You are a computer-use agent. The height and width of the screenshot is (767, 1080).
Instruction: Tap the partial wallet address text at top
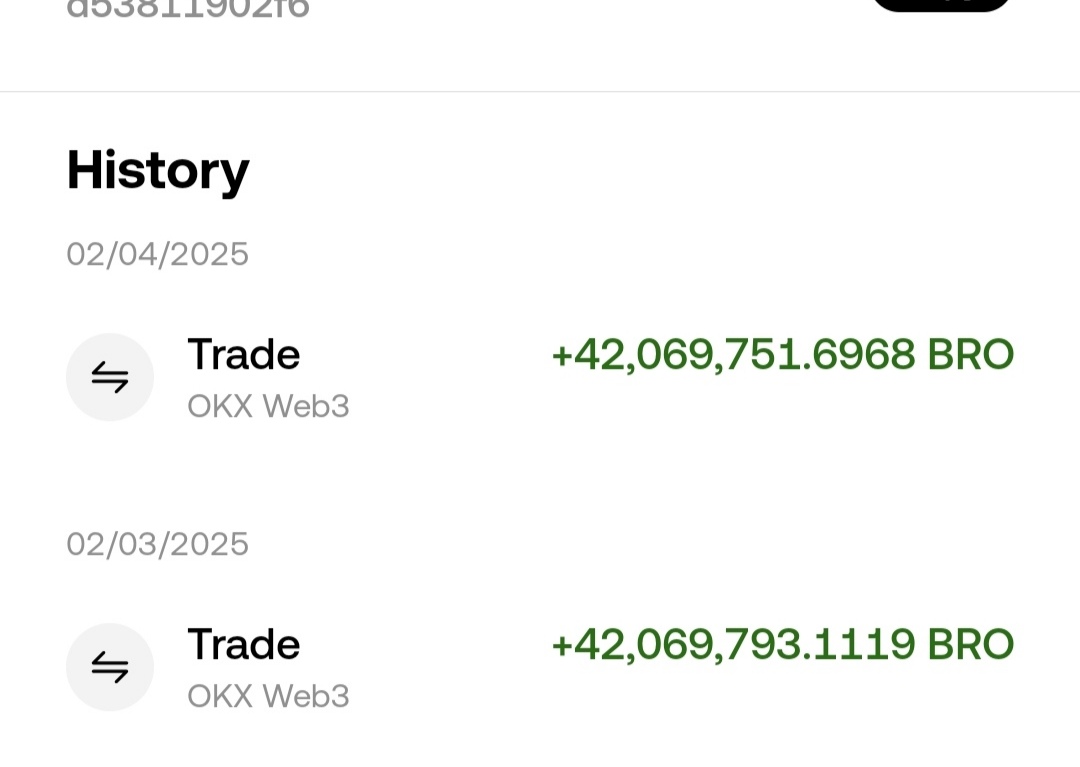click(x=187, y=8)
